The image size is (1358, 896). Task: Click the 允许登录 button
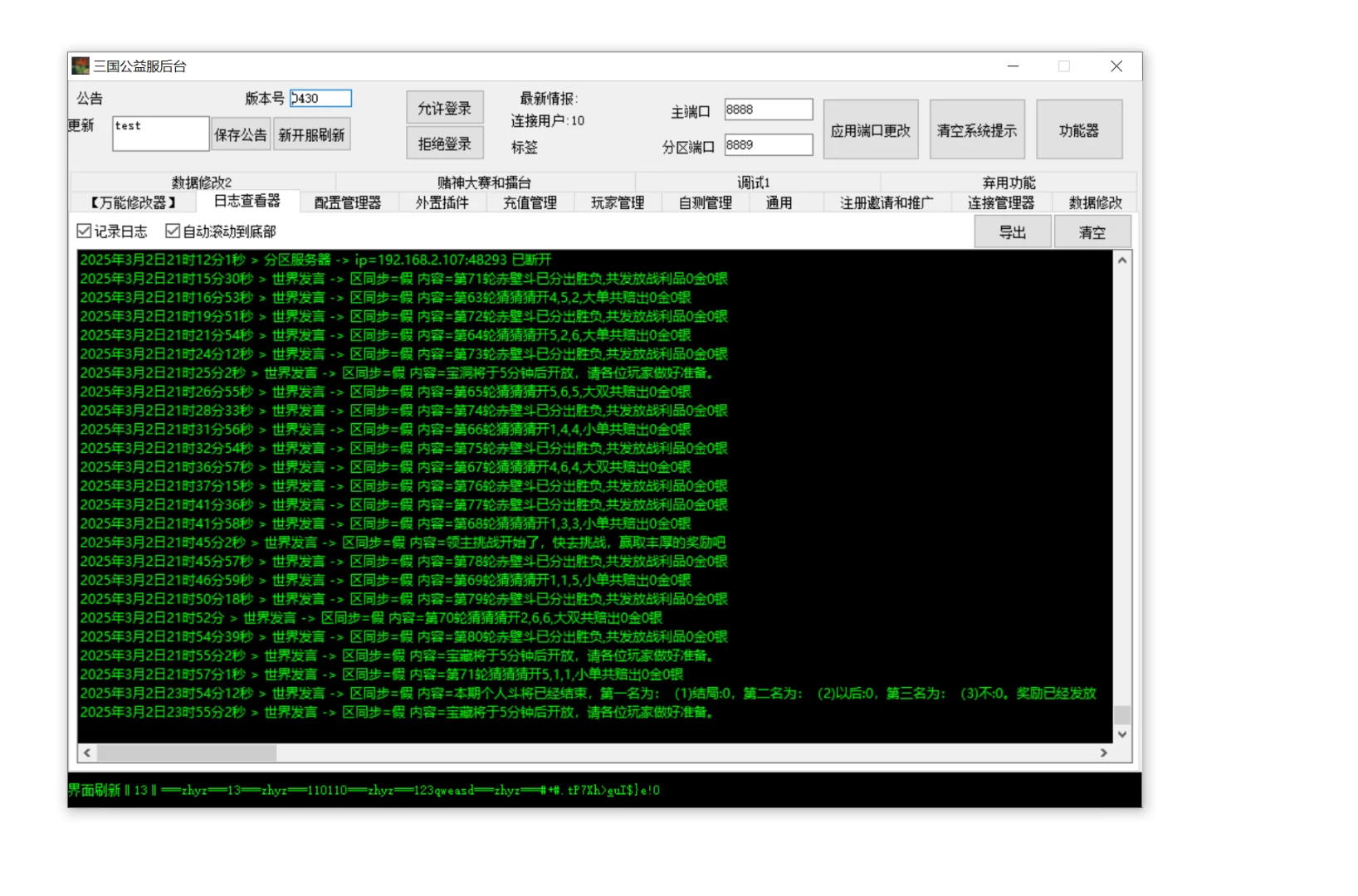pyautogui.click(x=445, y=108)
